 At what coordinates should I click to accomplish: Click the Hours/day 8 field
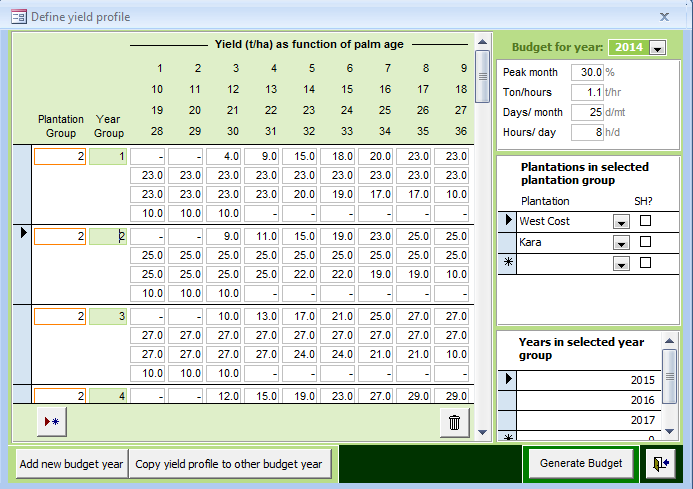tap(587, 132)
